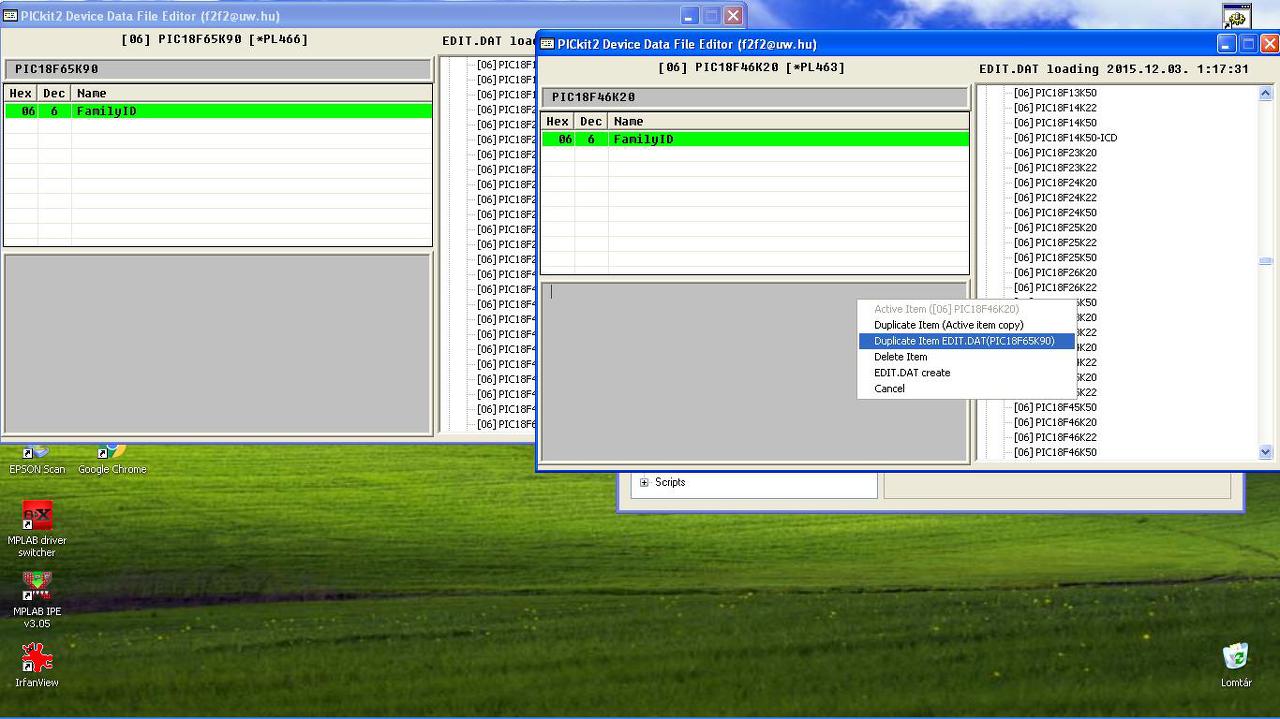1280x719 pixels.
Task: Click scroll-up arrow of the front device list
Action: [1265, 93]
